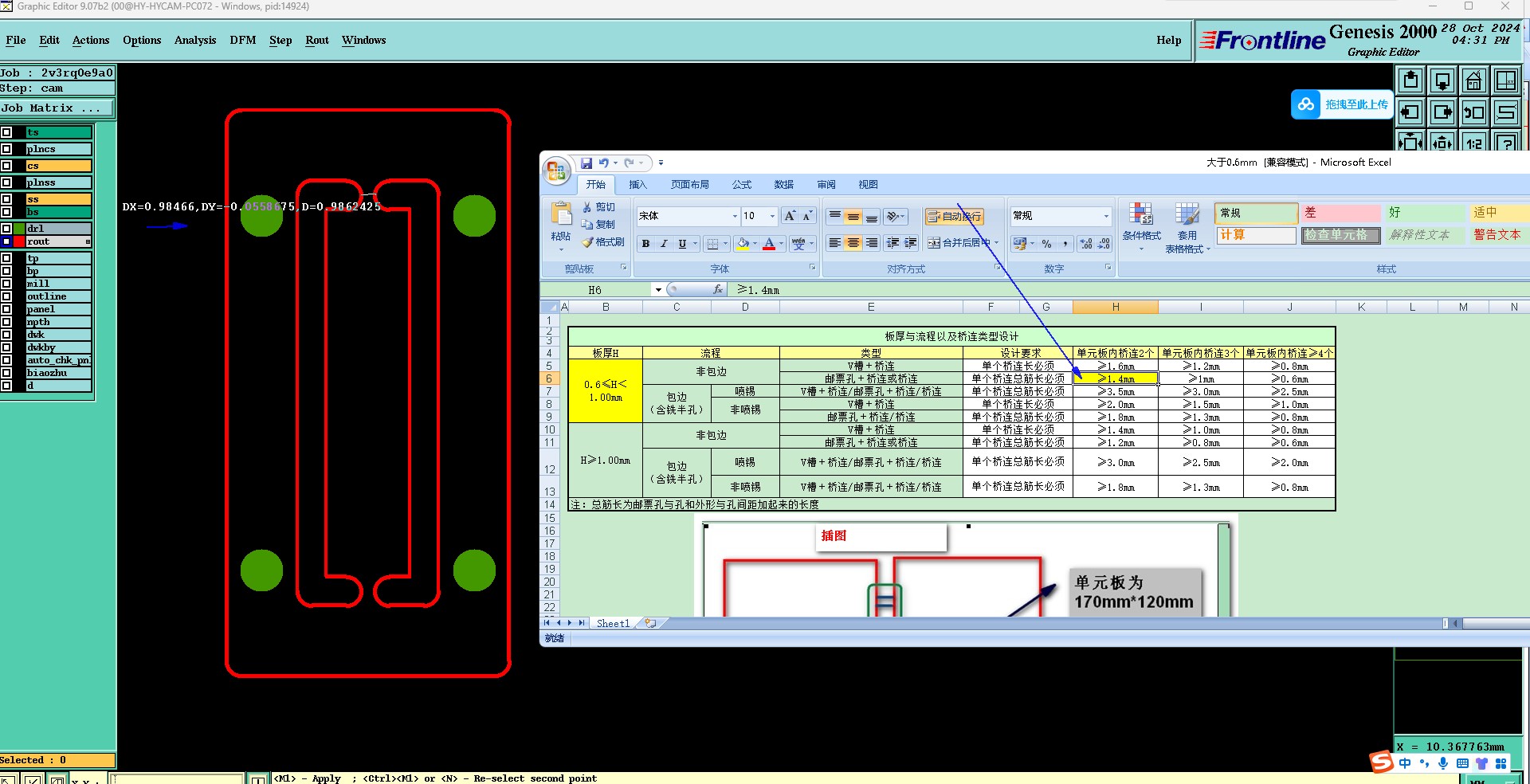Select the Sheet1 worksheet tab
Viewport: 1530px width, 784px height.
pyautogui.click(x=614, y=623)
